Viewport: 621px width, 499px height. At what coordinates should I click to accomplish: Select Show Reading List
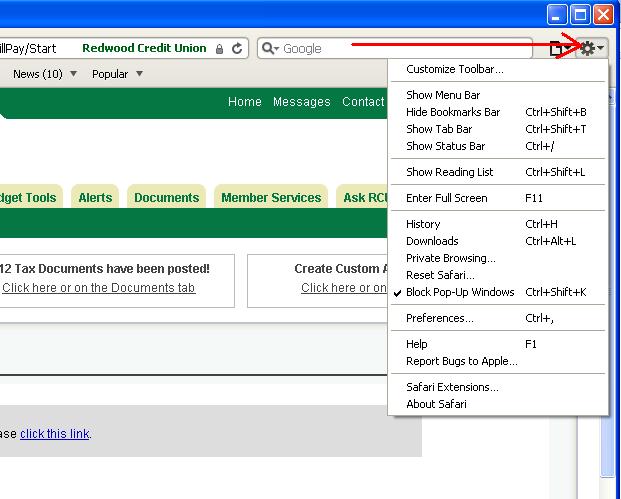coord(498,172)
